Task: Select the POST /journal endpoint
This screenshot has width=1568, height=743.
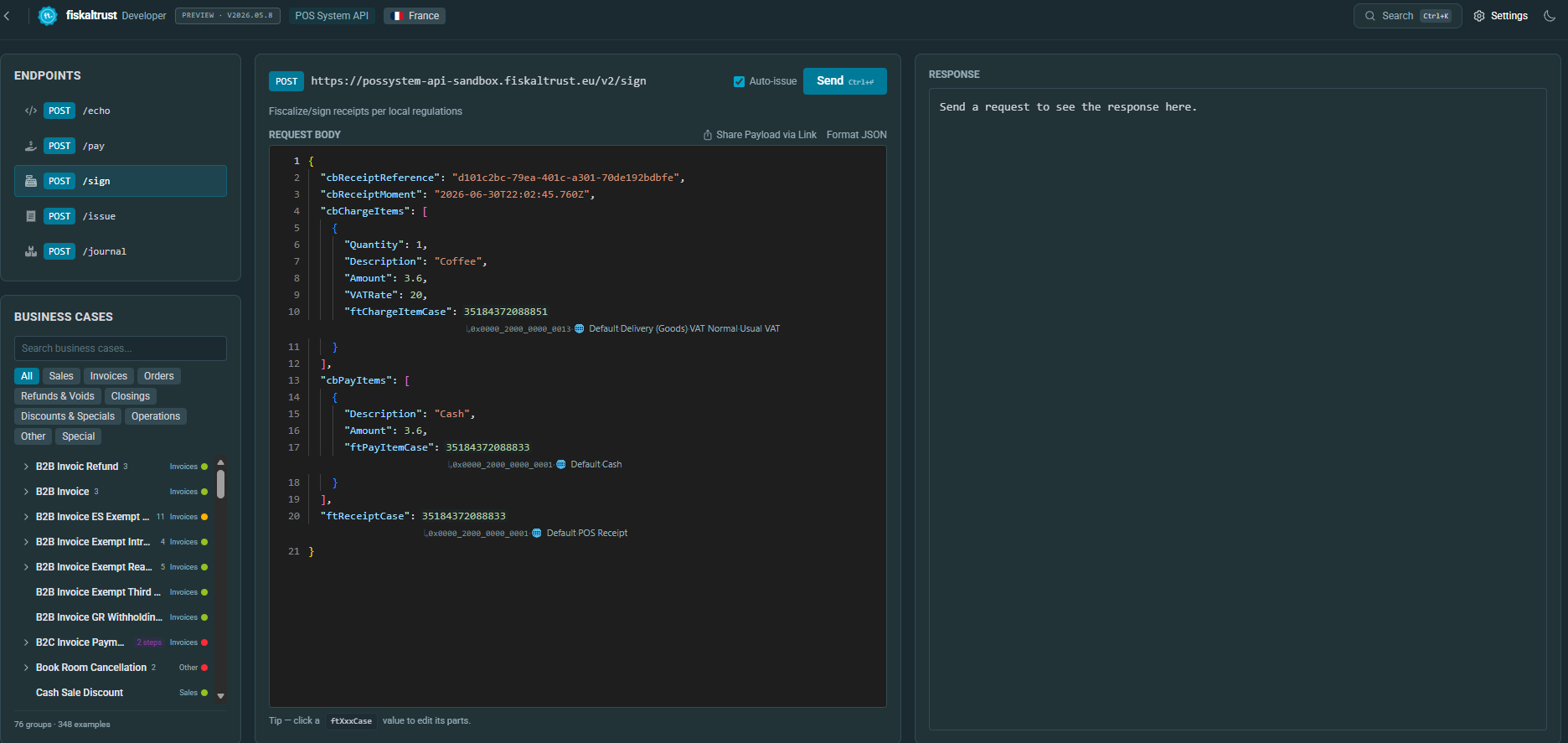Action: [121, 251]
